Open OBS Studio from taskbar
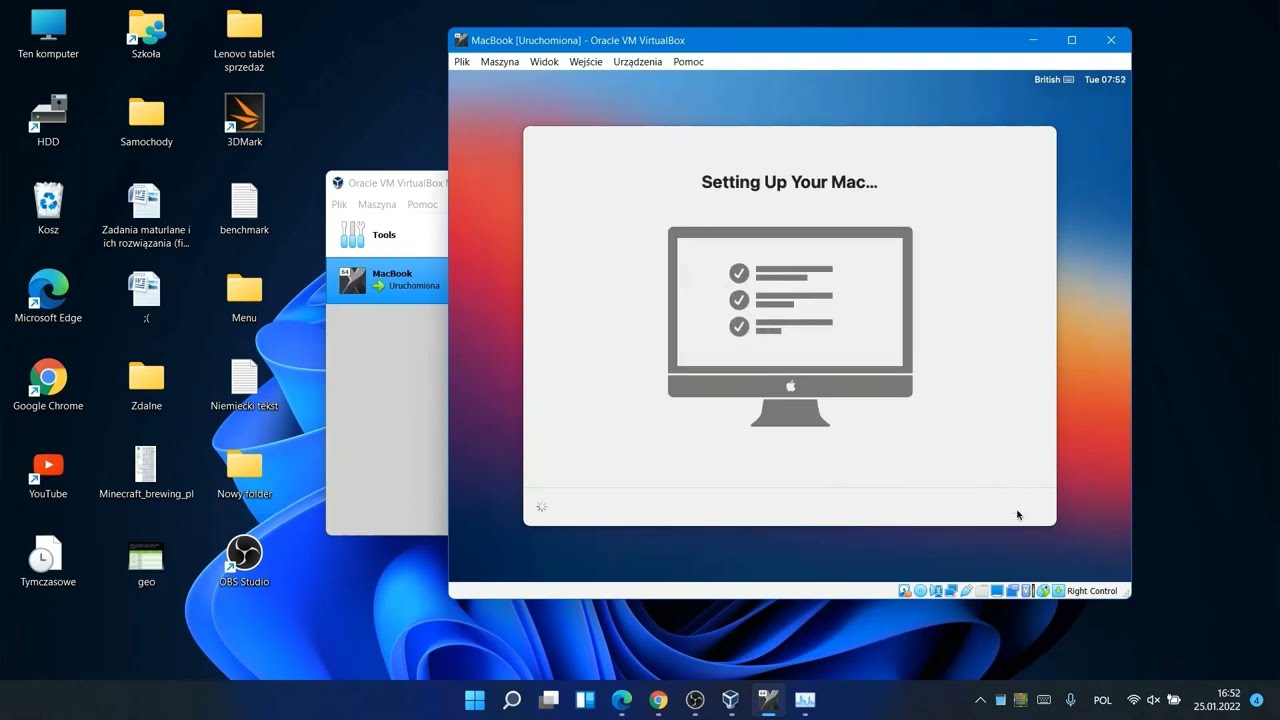 [695, 700]
